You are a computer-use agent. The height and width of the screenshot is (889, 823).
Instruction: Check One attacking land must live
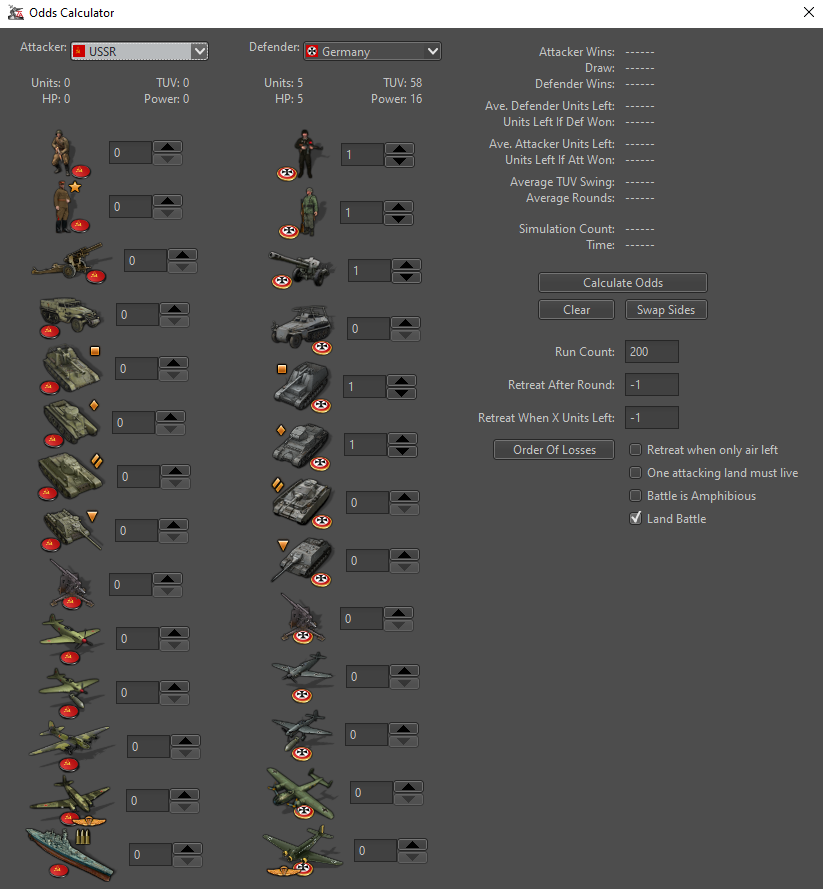[x=635, y=473]
